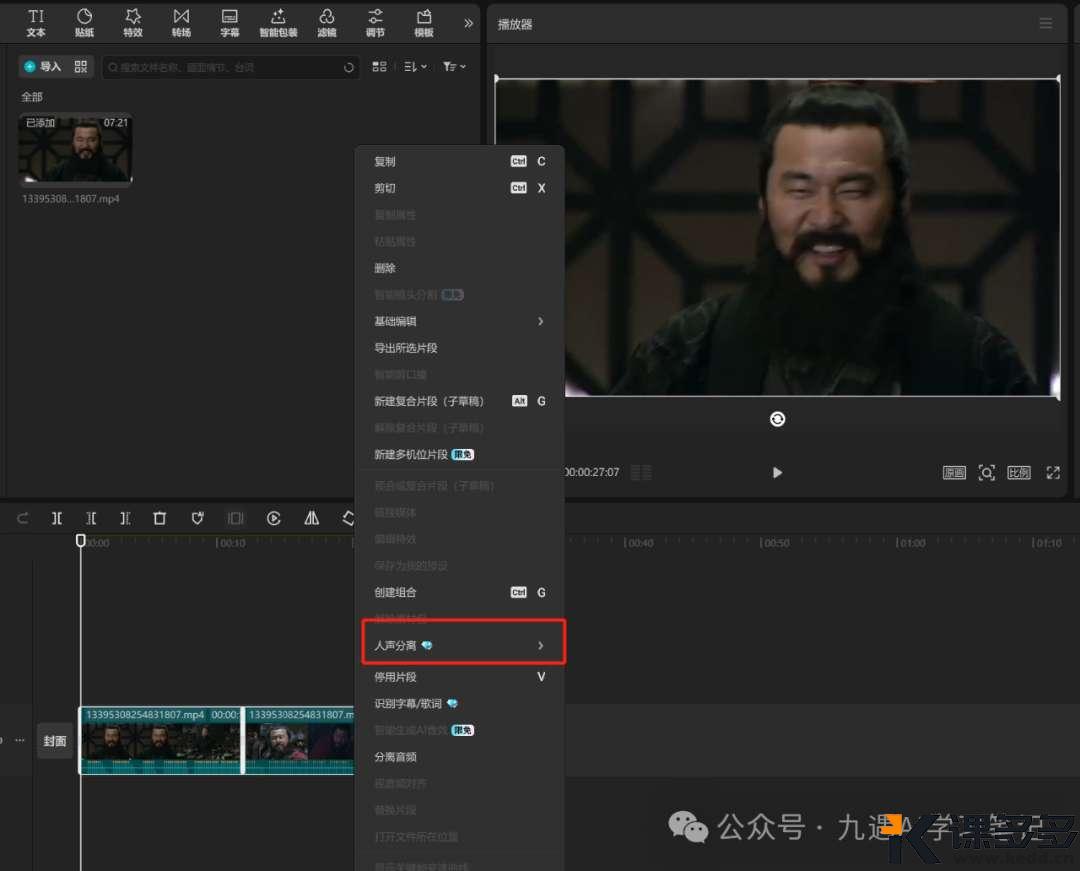
Task: Click the shield marker icon in timeline toolbar
Action: point(198,518)
